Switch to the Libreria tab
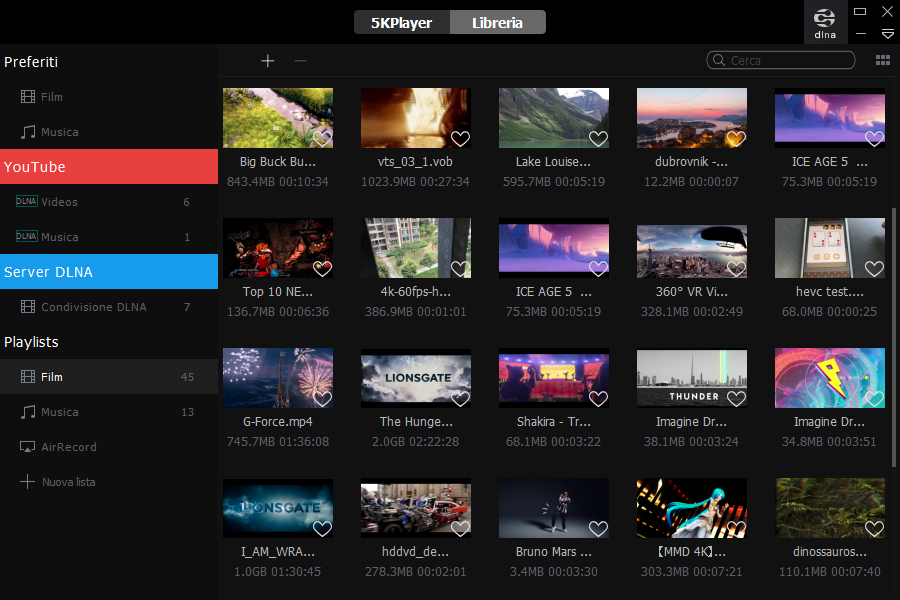 497,22
